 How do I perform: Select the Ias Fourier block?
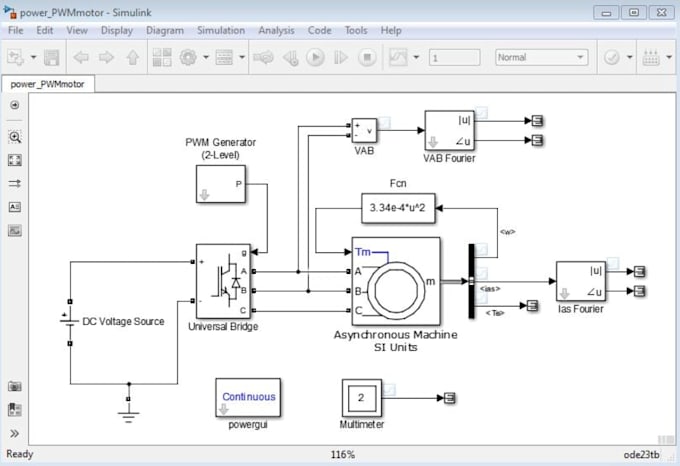click(581, 281)
